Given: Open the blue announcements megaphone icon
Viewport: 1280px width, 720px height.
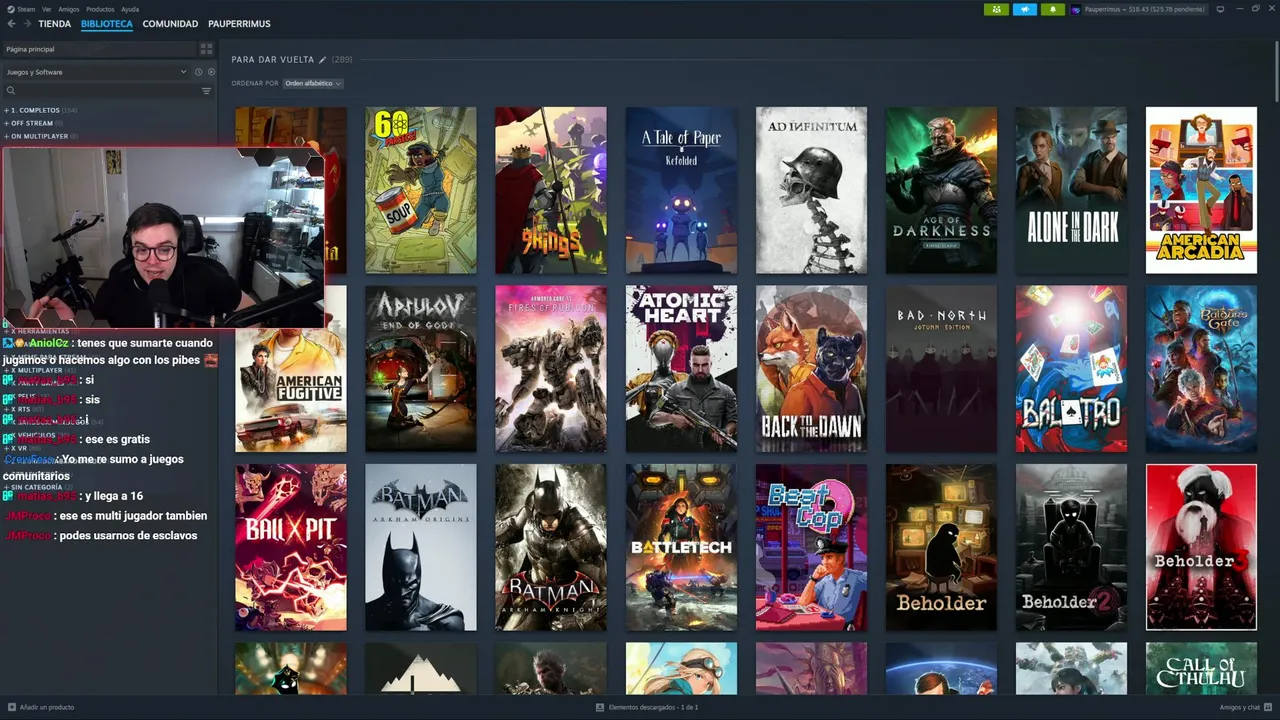Looking at the screenshot, I should pyautogui.click(x=1024, y=9).
